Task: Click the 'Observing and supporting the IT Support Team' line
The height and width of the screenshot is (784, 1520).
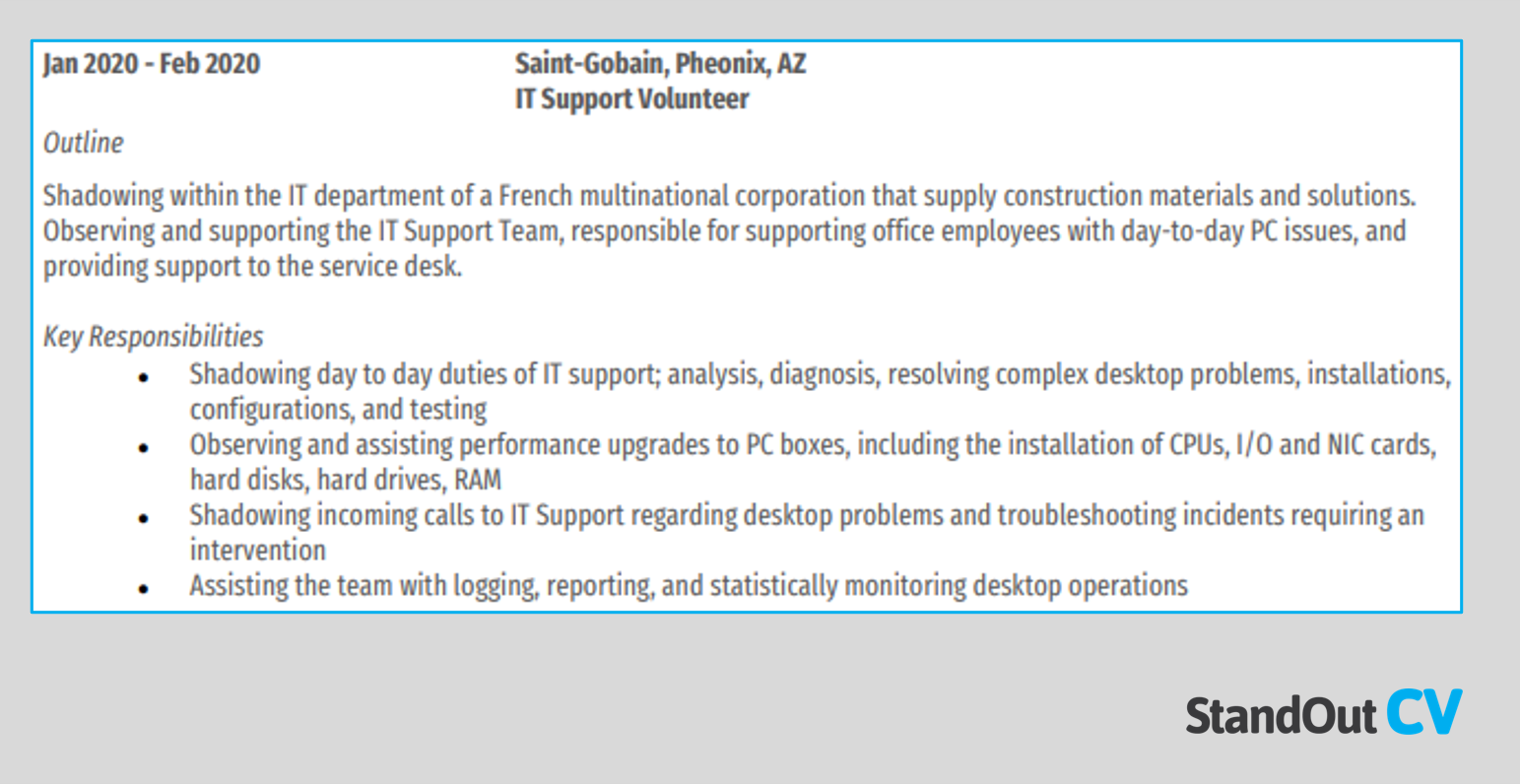Action: pyautogui.click(x=723, y=231)
